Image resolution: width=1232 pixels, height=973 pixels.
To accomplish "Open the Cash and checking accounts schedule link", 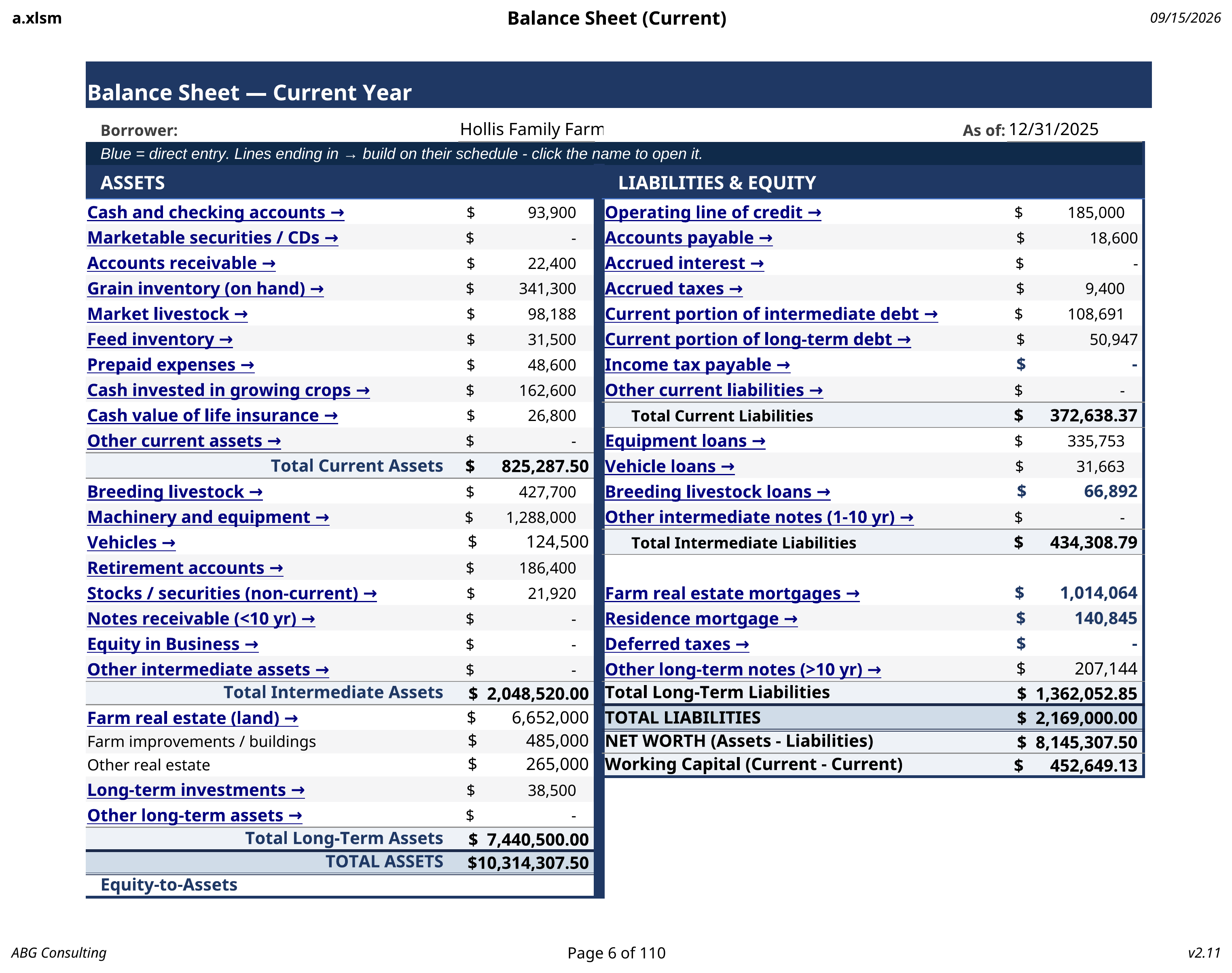I will (x=216, y=212).
